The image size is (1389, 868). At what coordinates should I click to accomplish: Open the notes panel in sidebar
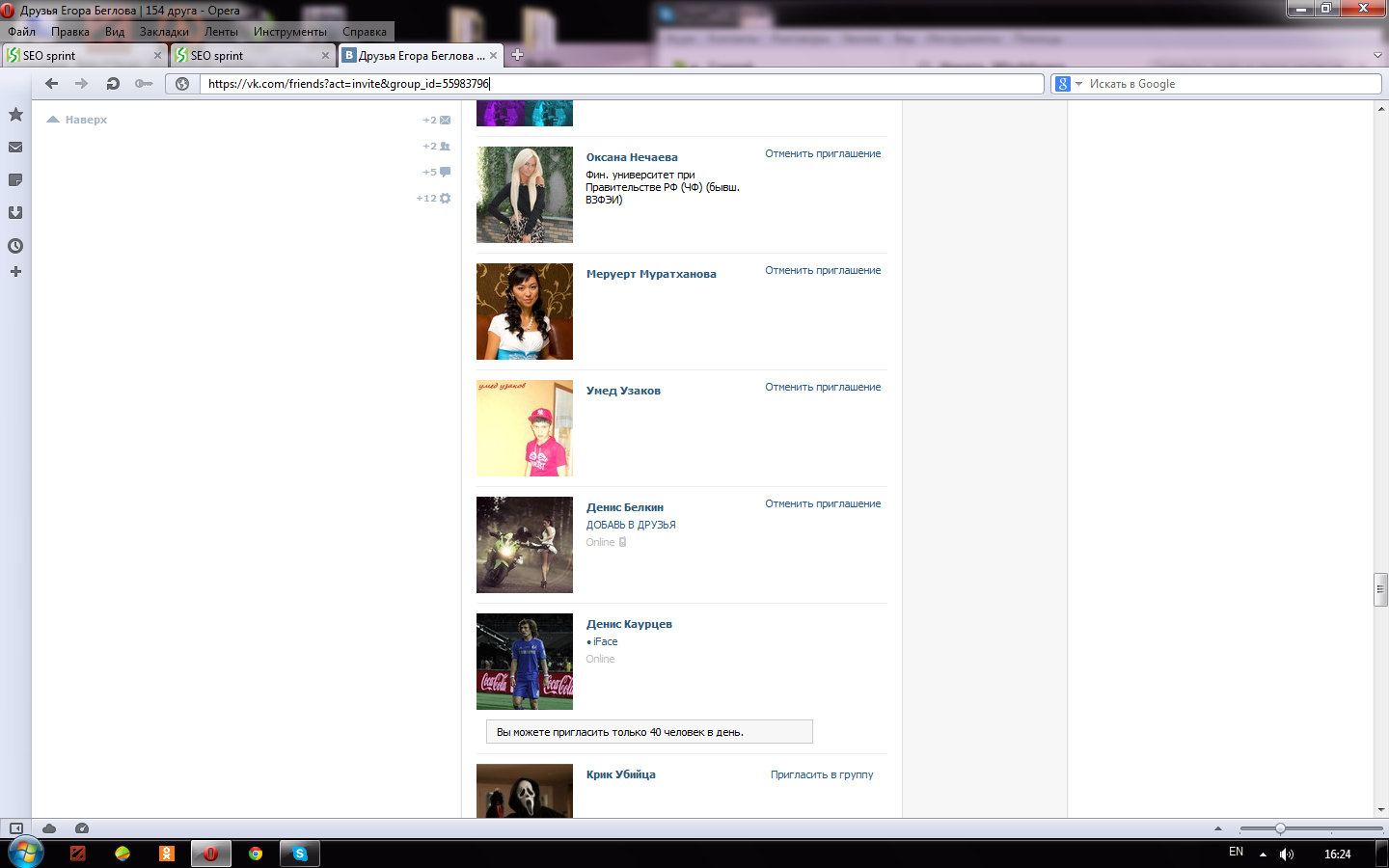pos(15,180)
